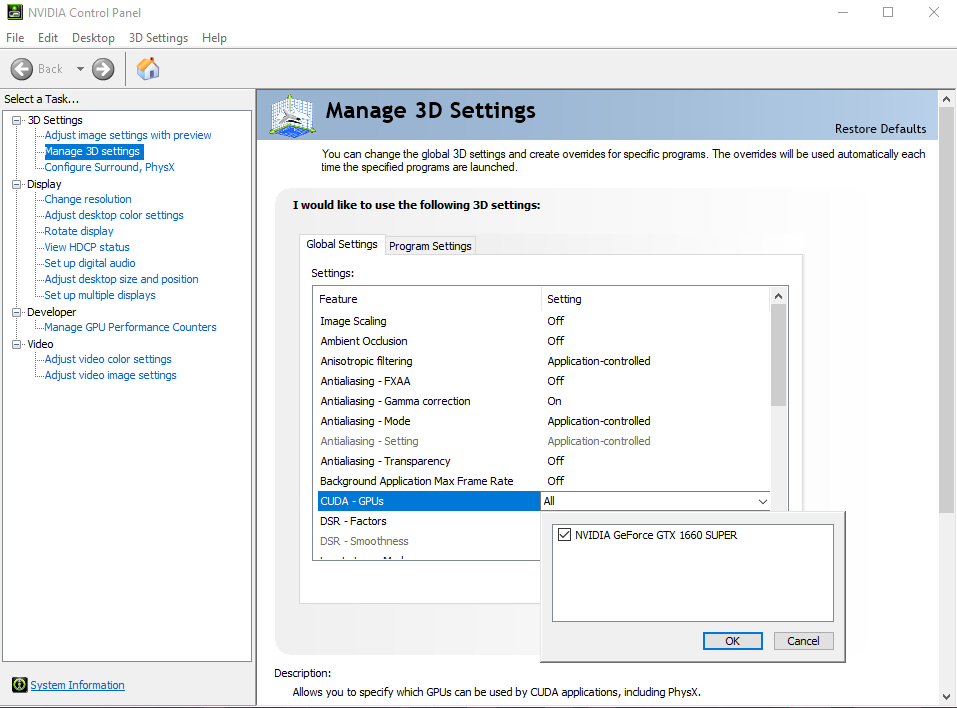Viewport: 957px width, 708px height.
Task: Select Manage 3D settings tree item
Action: [92, 151]
